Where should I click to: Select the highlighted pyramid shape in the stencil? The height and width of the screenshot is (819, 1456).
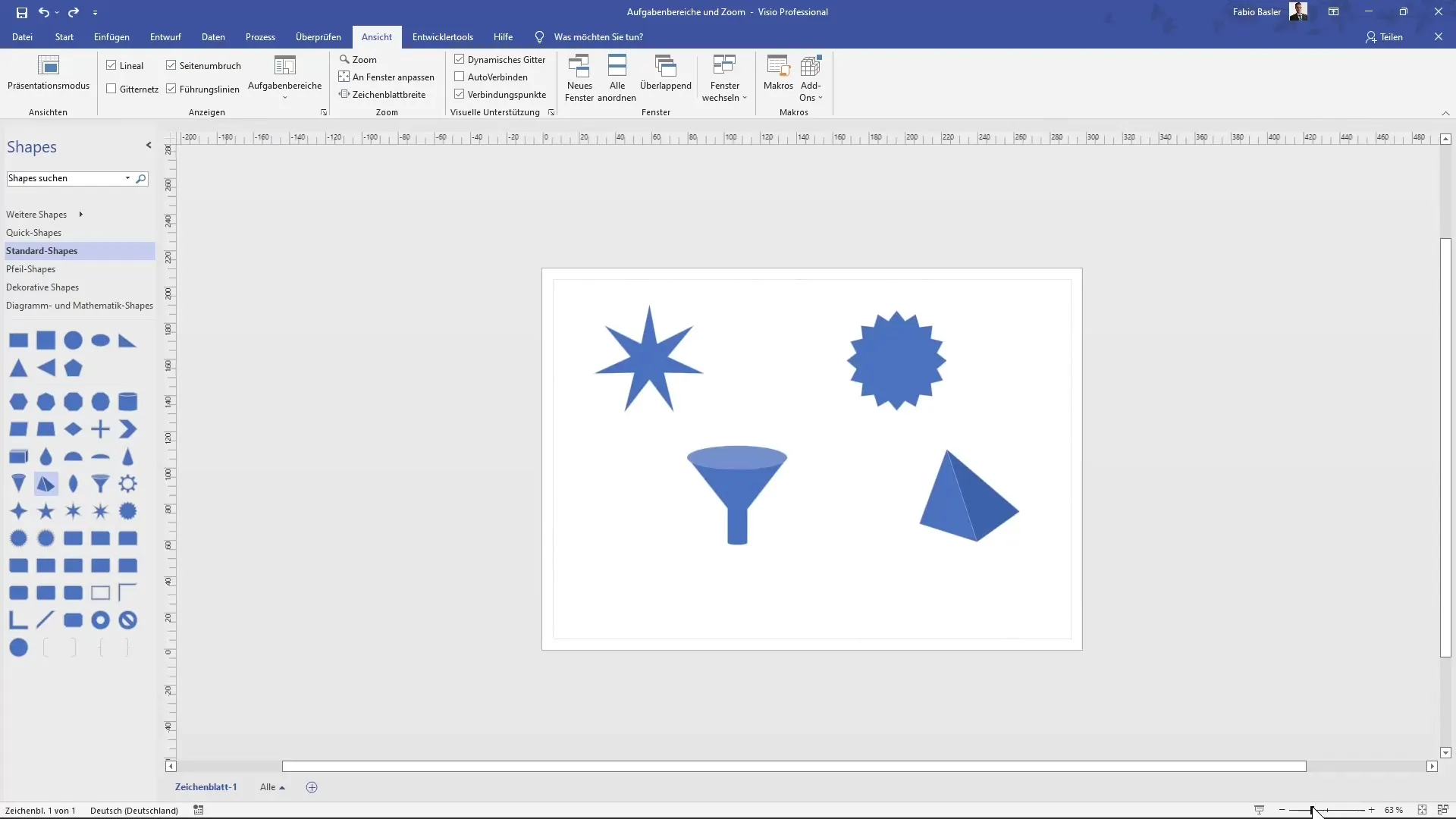point(46,484)
